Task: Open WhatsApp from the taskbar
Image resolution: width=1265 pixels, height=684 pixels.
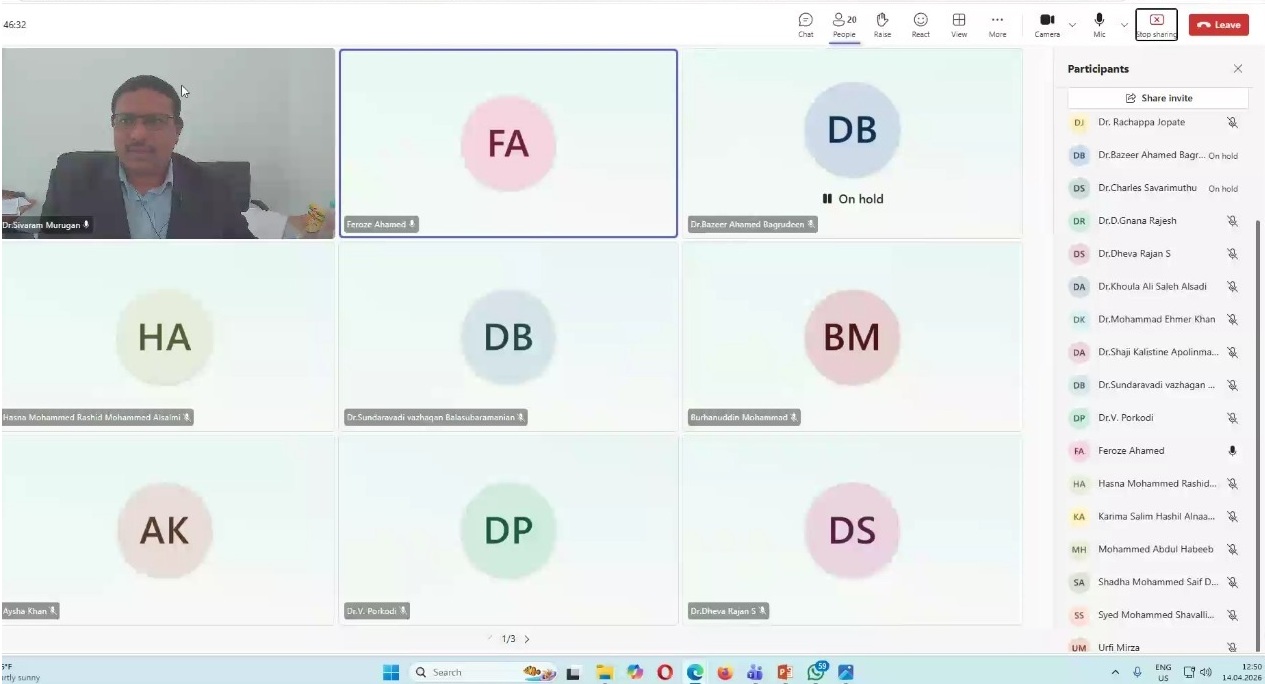Action: point(816,672)
